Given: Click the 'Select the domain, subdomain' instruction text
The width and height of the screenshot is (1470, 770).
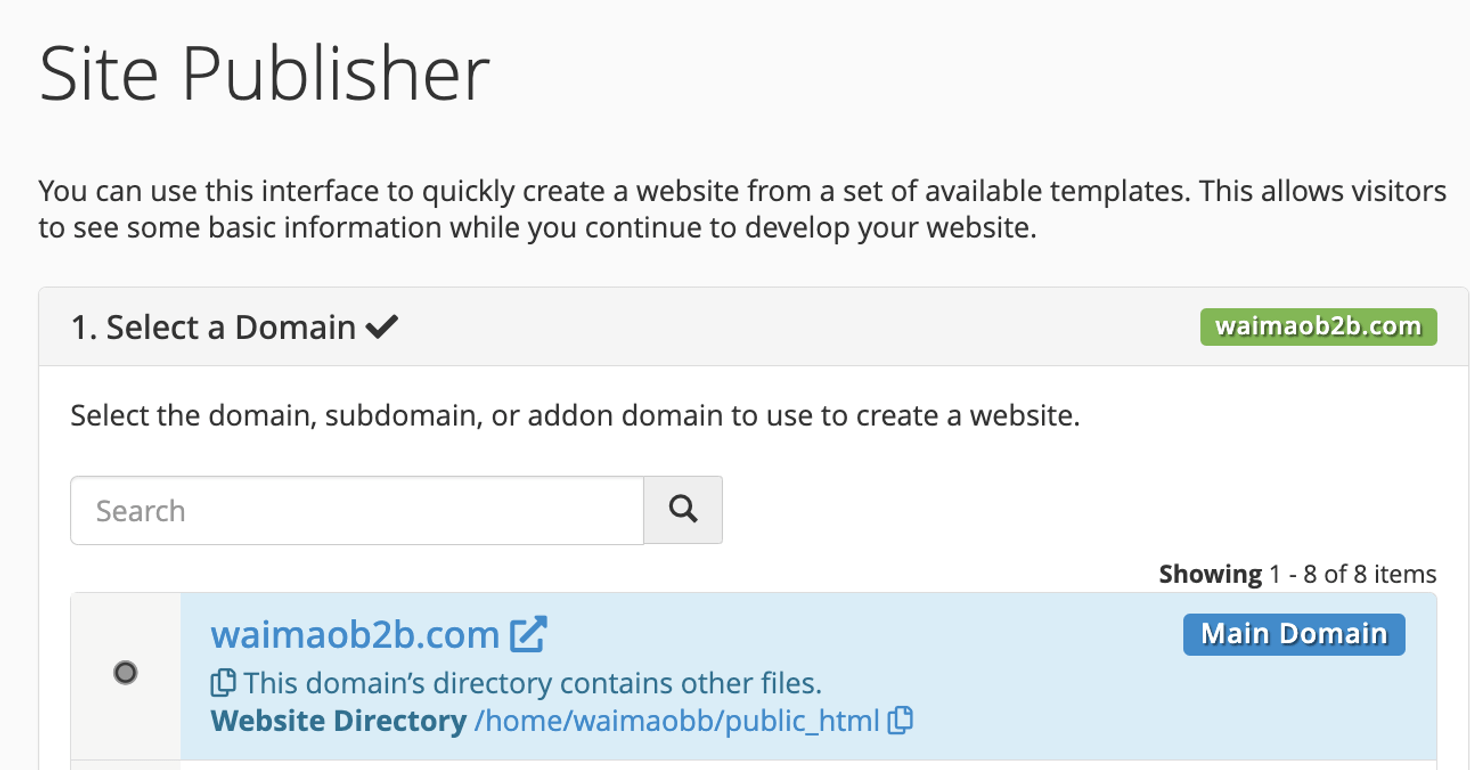Looking at the screenshot, I should point(574,415).
